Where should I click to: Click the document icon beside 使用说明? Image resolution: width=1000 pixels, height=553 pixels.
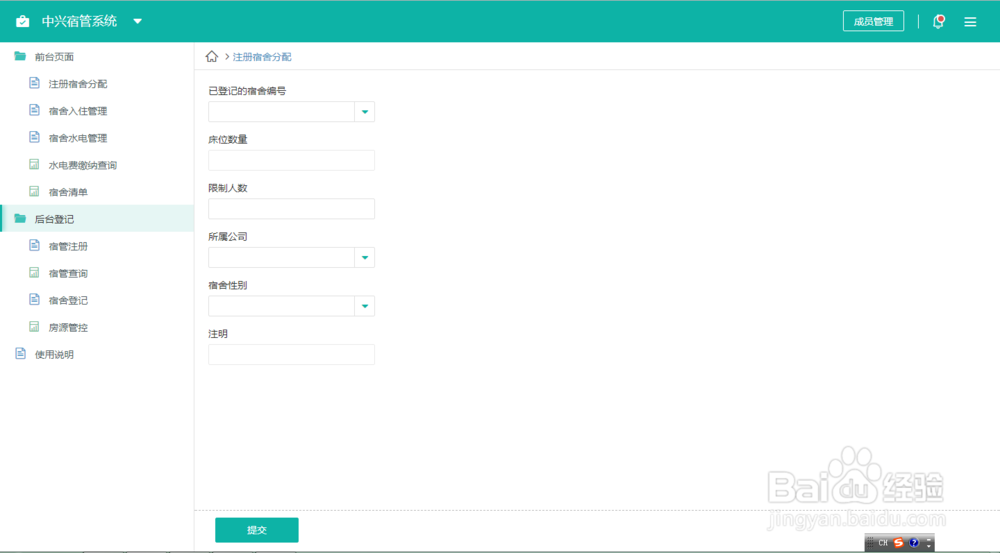pyautogui.click(x=20, y=354)
